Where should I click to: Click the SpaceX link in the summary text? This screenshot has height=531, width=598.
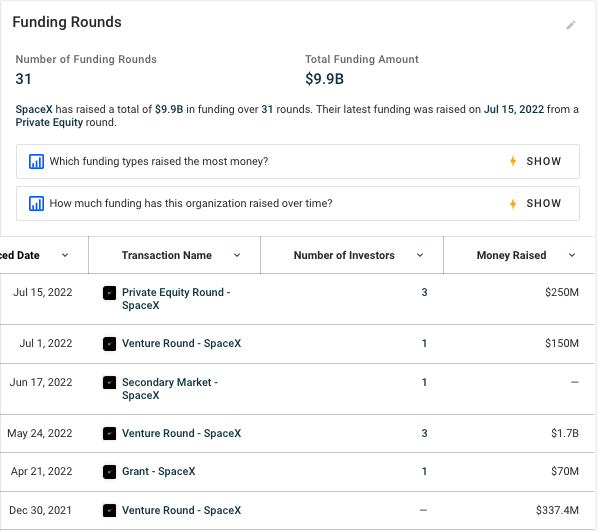tap(34, 109)
